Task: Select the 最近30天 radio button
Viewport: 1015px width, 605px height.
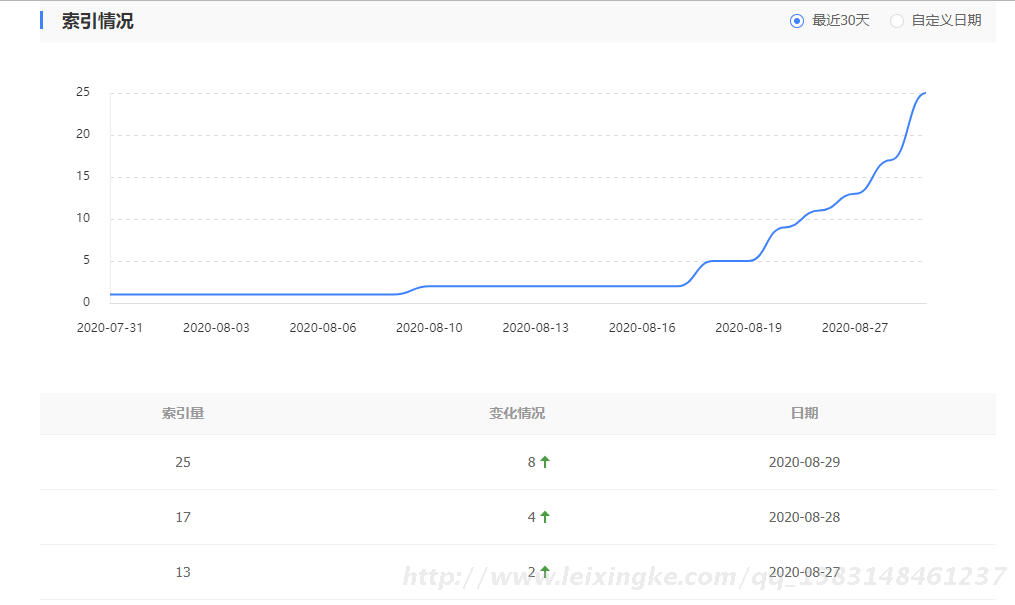Action: (x=797, y=21)
